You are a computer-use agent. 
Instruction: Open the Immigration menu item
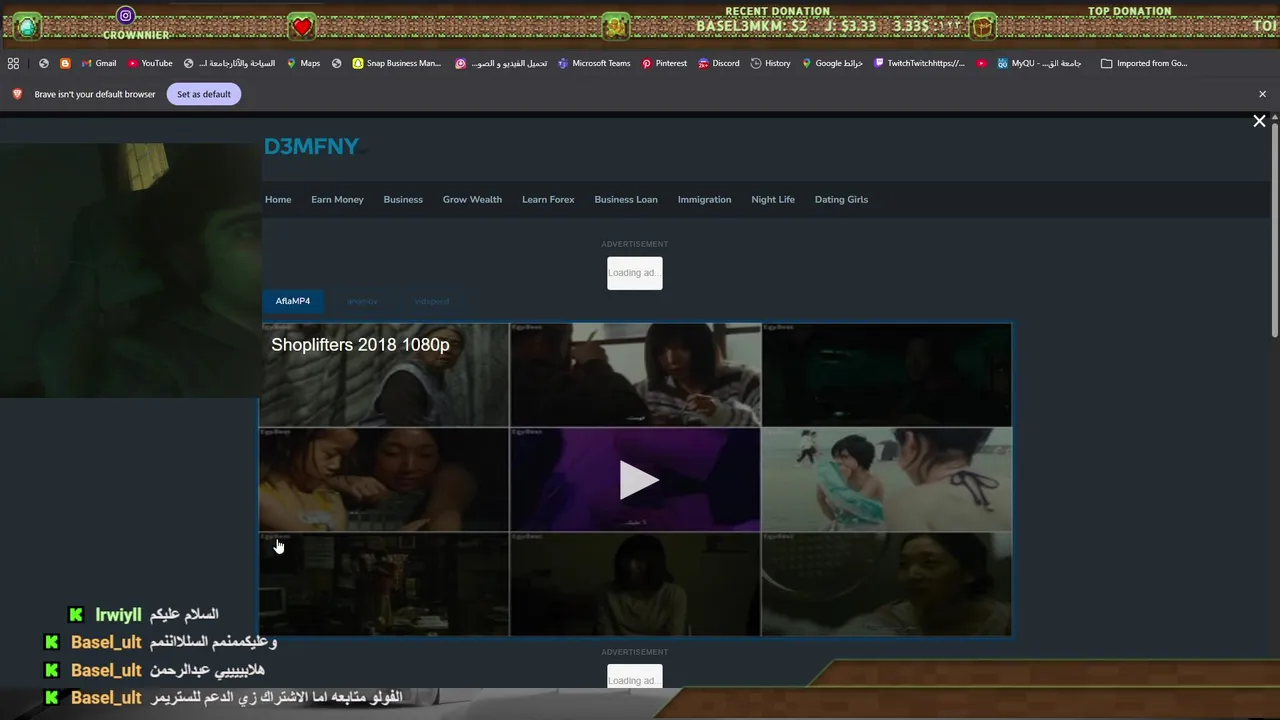click(704, 199)
